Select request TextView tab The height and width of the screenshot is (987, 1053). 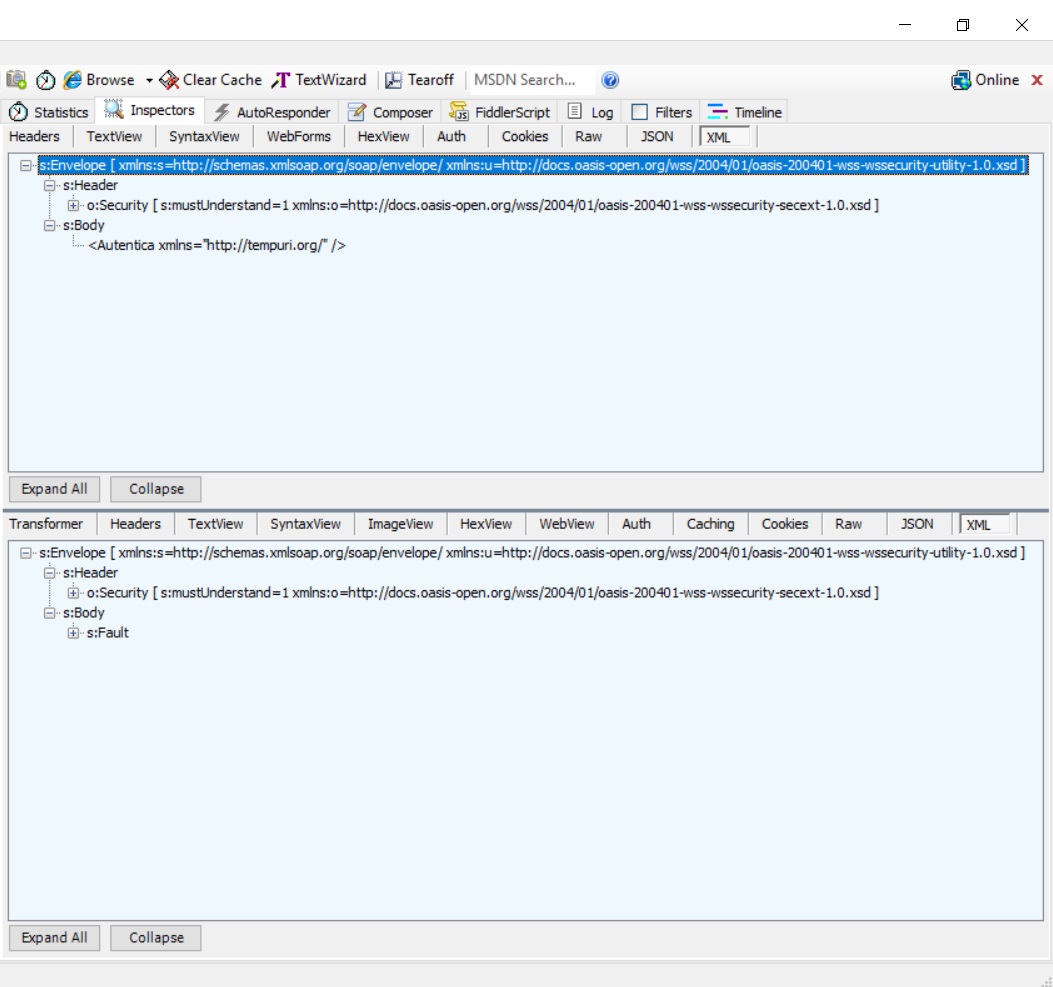click(114, 136)
